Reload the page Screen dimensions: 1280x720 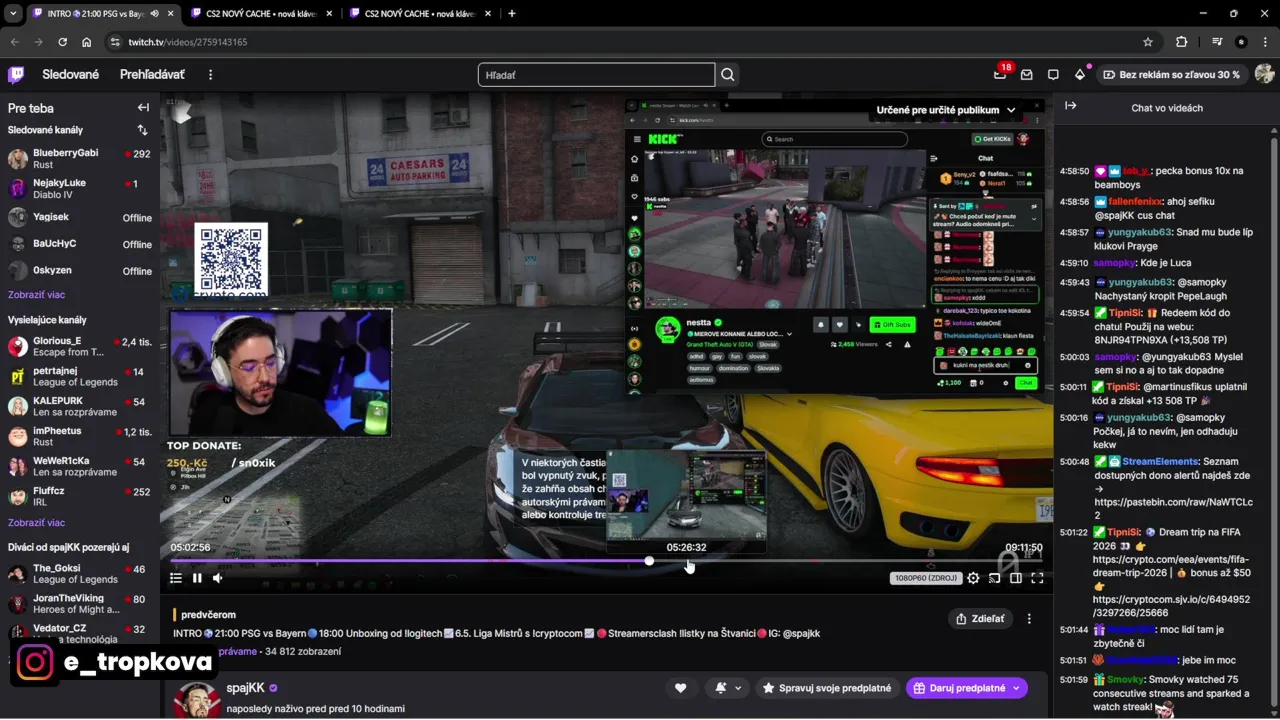coord(62,42)
